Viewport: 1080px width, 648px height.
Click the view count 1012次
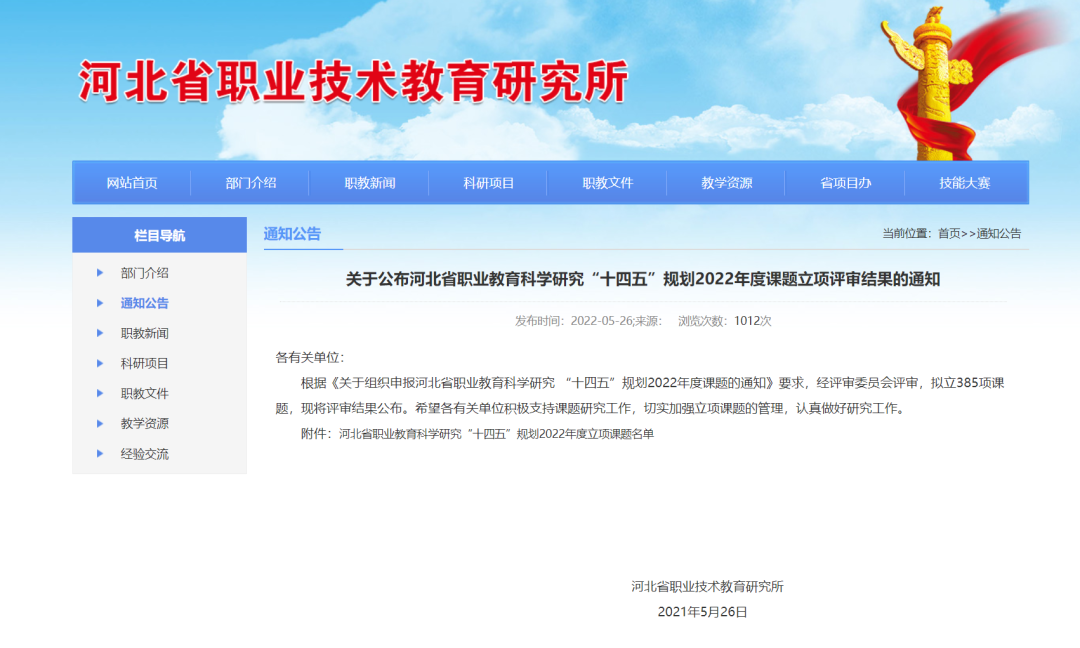(x=753, y=321)
